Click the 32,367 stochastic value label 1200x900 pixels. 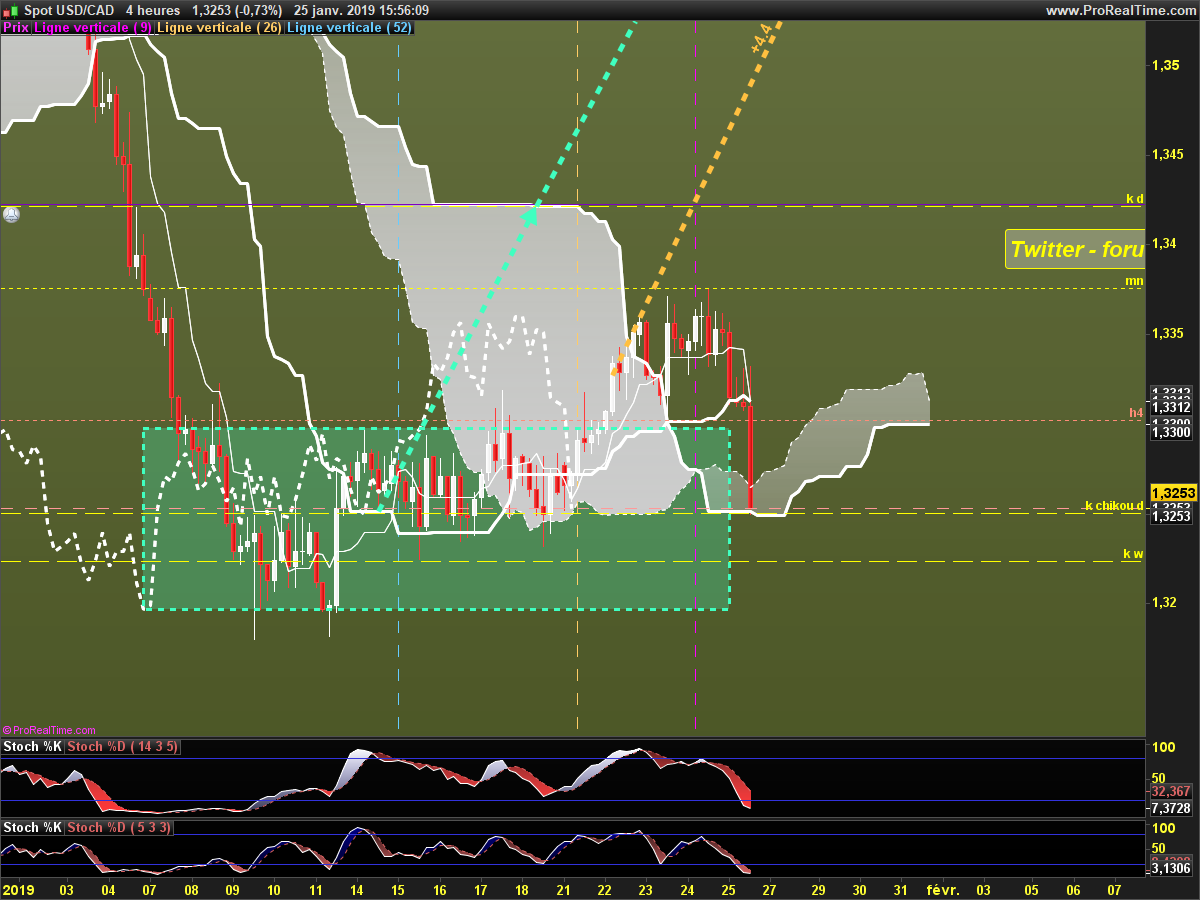[1171, 790]
